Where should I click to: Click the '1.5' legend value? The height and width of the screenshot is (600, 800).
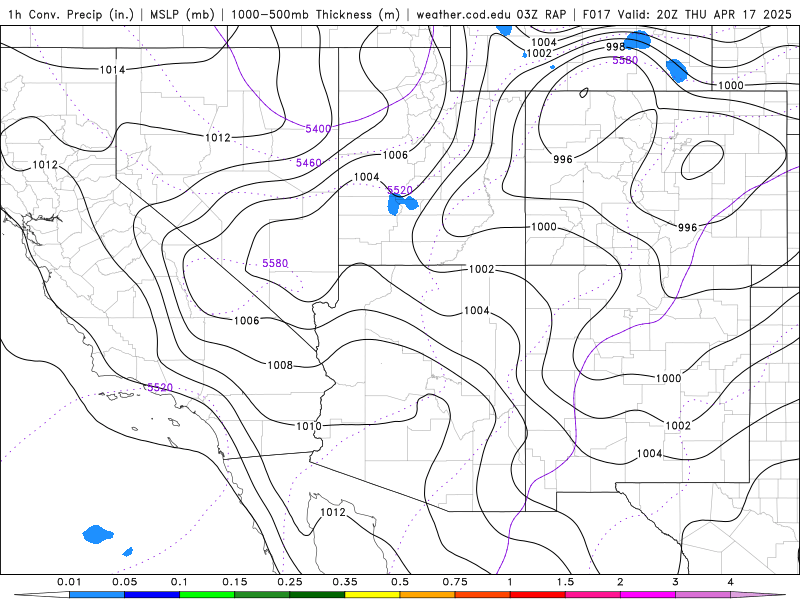click(565, 582)
